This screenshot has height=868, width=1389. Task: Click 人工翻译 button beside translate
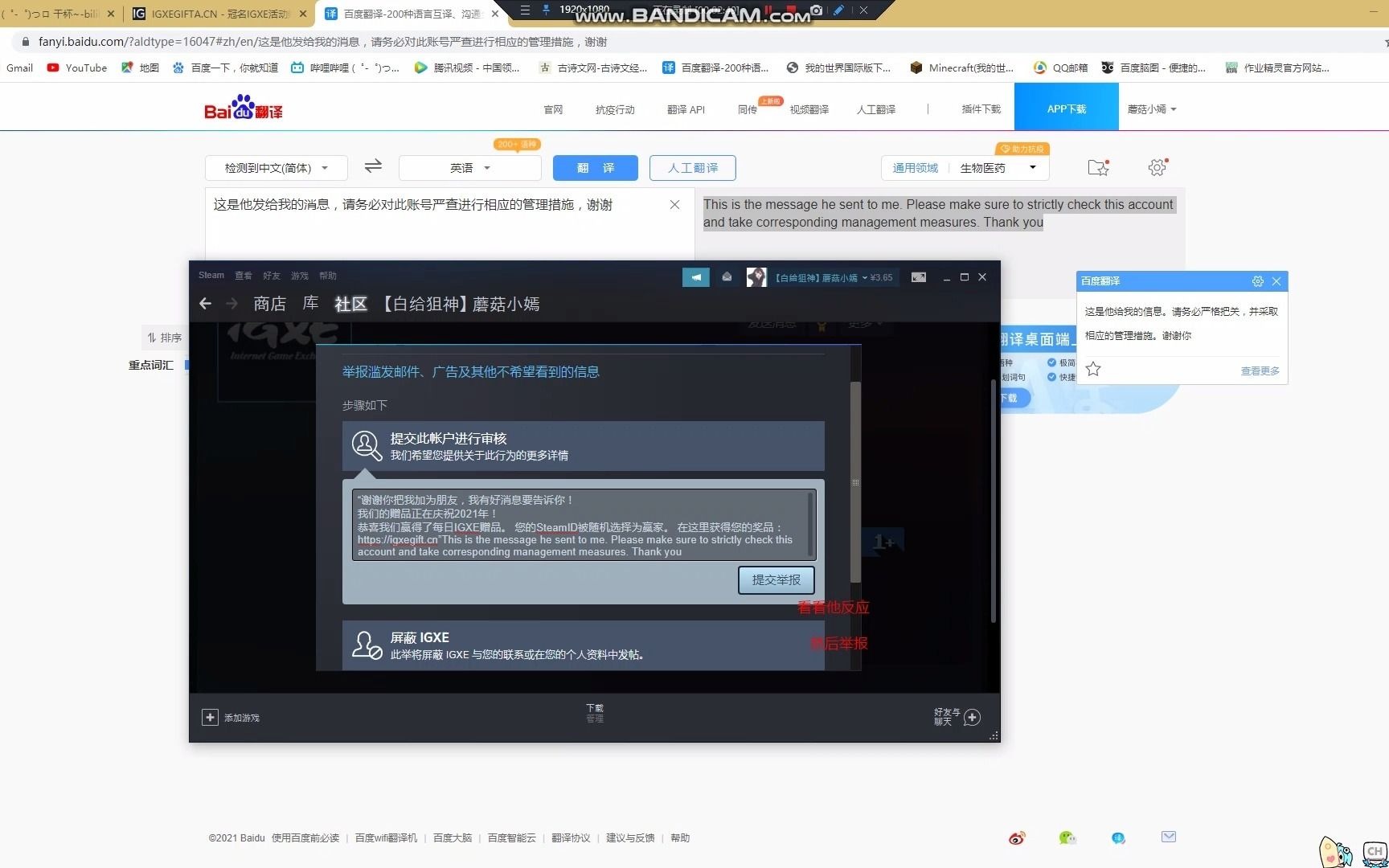tap(693, 168)
